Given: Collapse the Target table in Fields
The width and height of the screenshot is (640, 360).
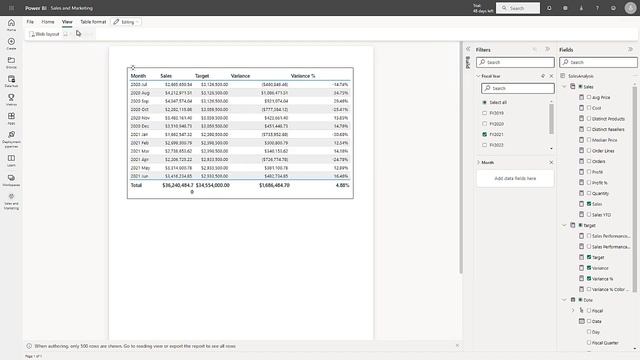Looking at the screenshot, I should click(x=564, y=225).
